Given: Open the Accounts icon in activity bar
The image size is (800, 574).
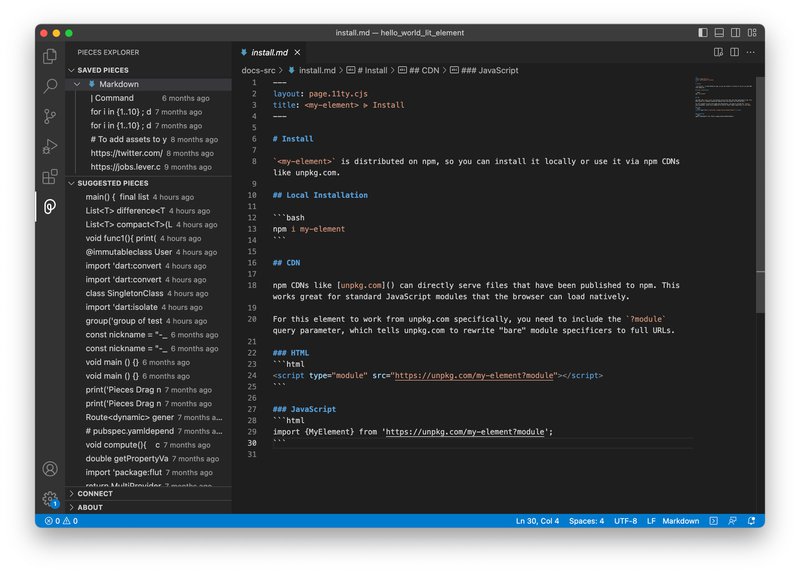Looking at the screenshot, I should (49, 468).
